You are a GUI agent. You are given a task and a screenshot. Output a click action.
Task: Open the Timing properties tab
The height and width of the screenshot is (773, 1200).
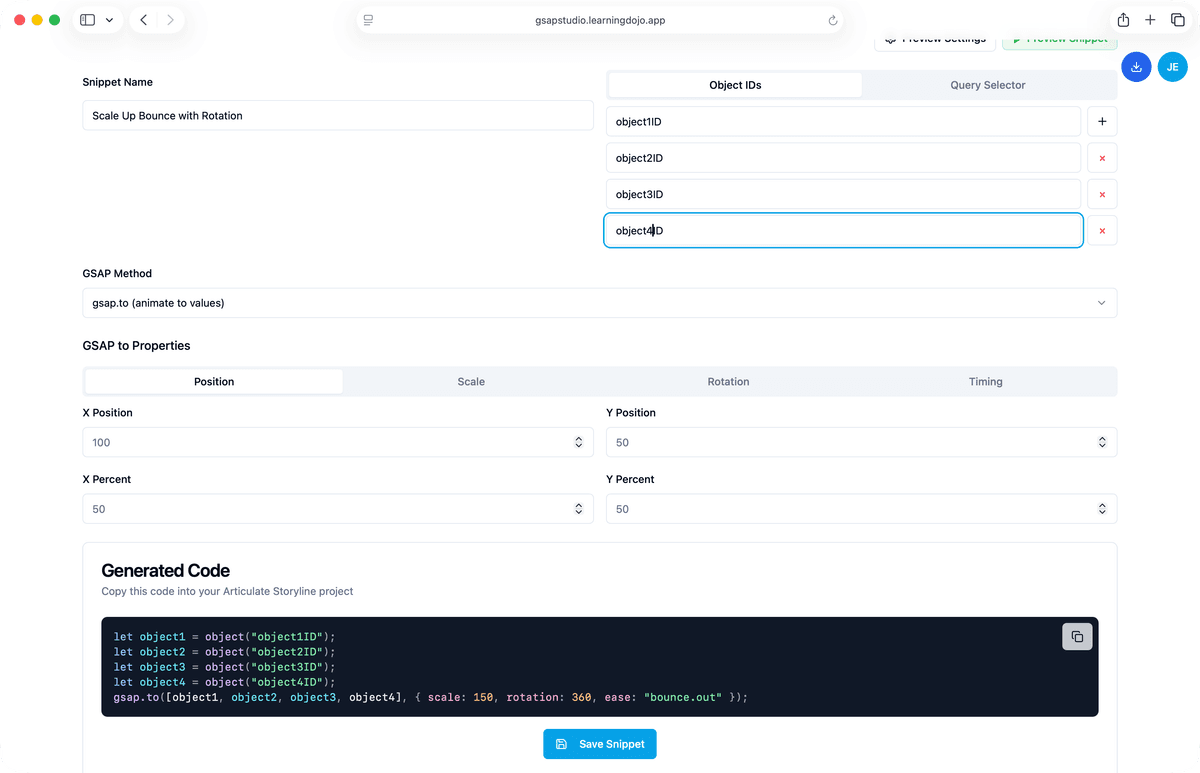tap(985, 382)
